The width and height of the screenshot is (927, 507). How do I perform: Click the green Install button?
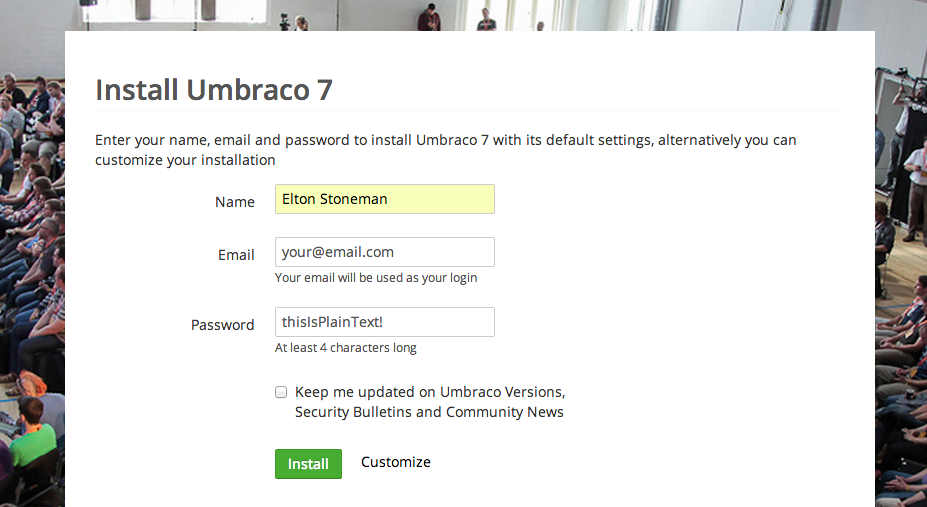pyautogui.click(x=308, y=464)
